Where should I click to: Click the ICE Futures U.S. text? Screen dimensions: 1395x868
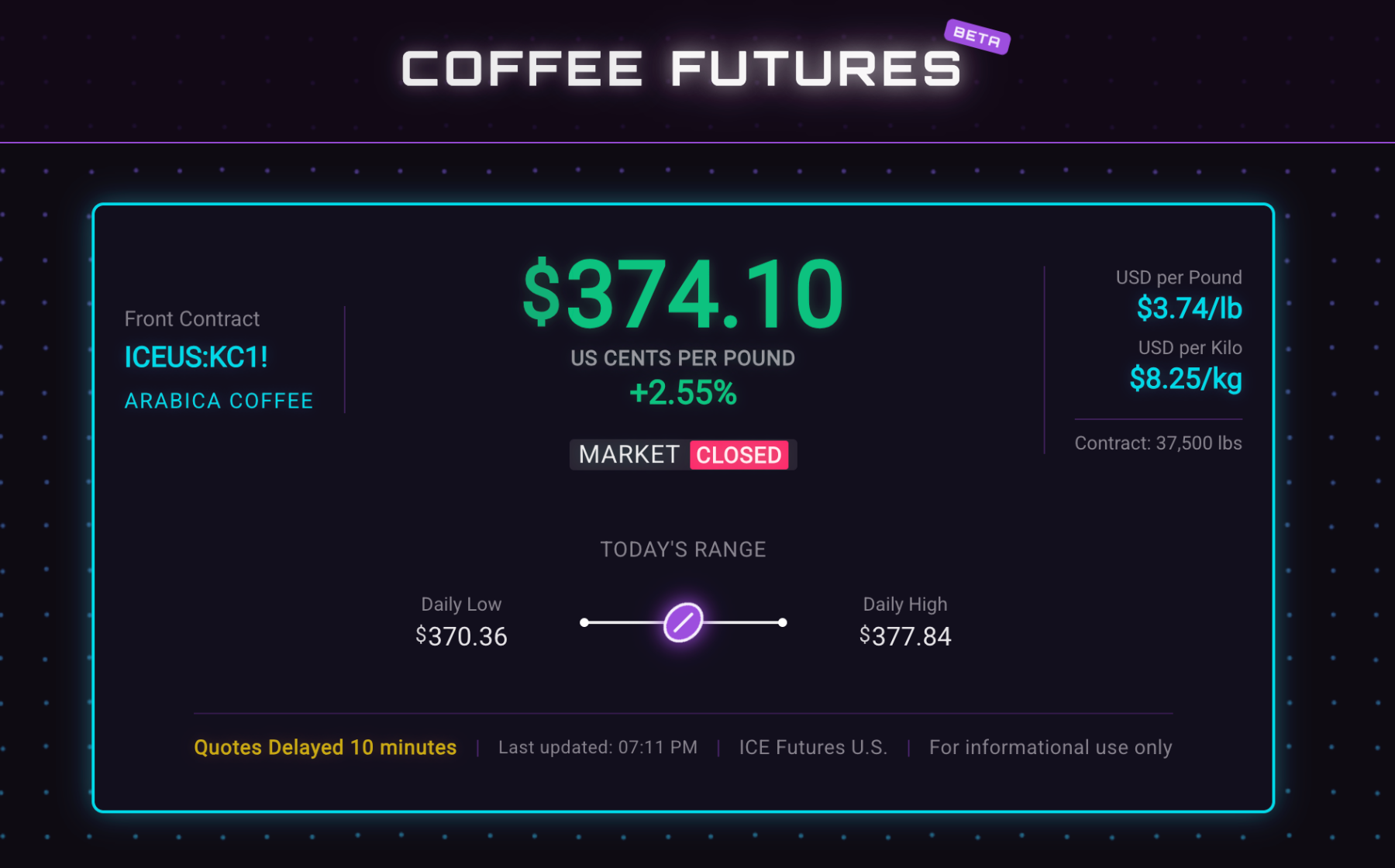pyautogui.click(x=813, y=747)
